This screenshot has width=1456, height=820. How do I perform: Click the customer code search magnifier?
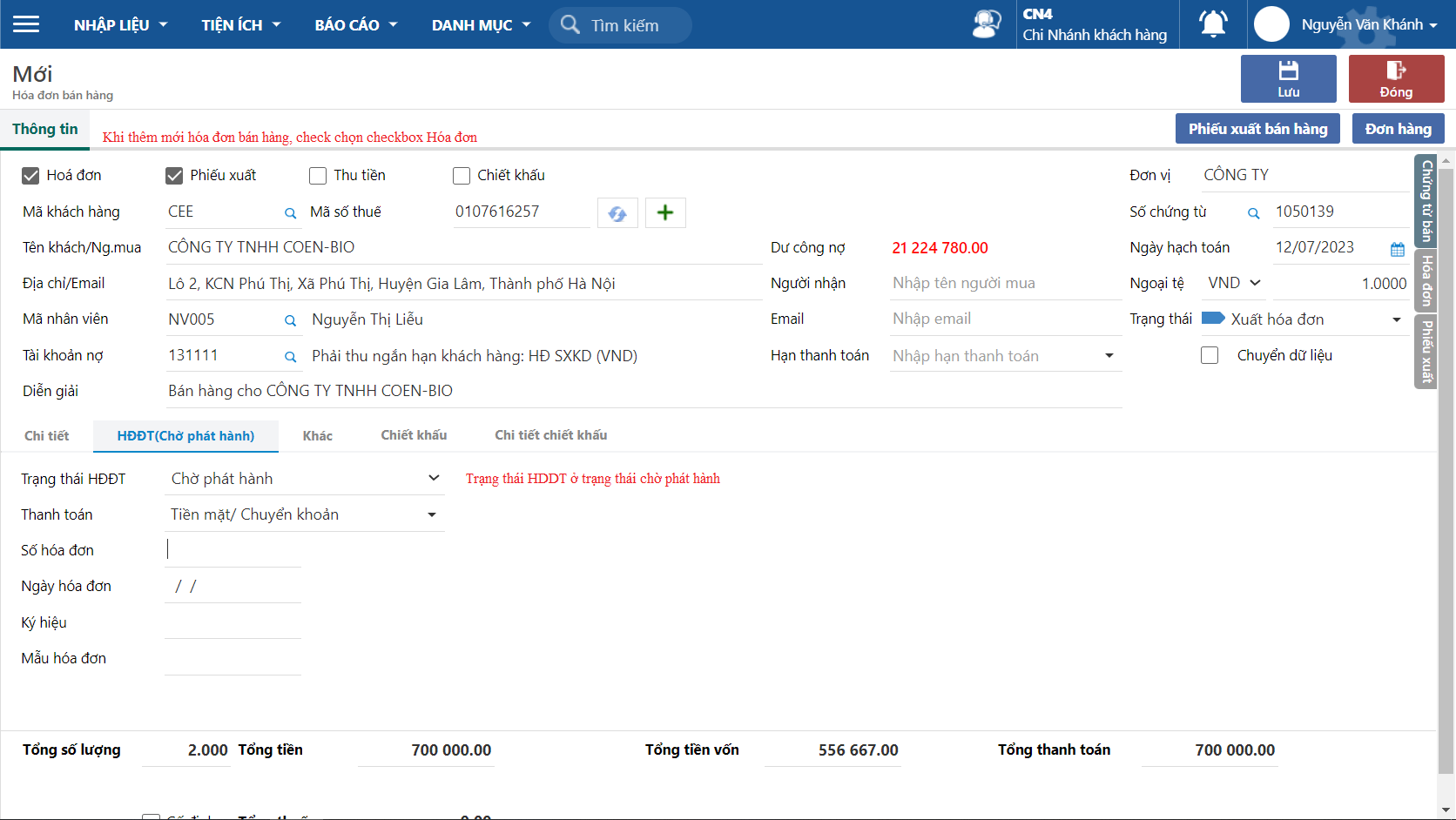coord(290,213)
